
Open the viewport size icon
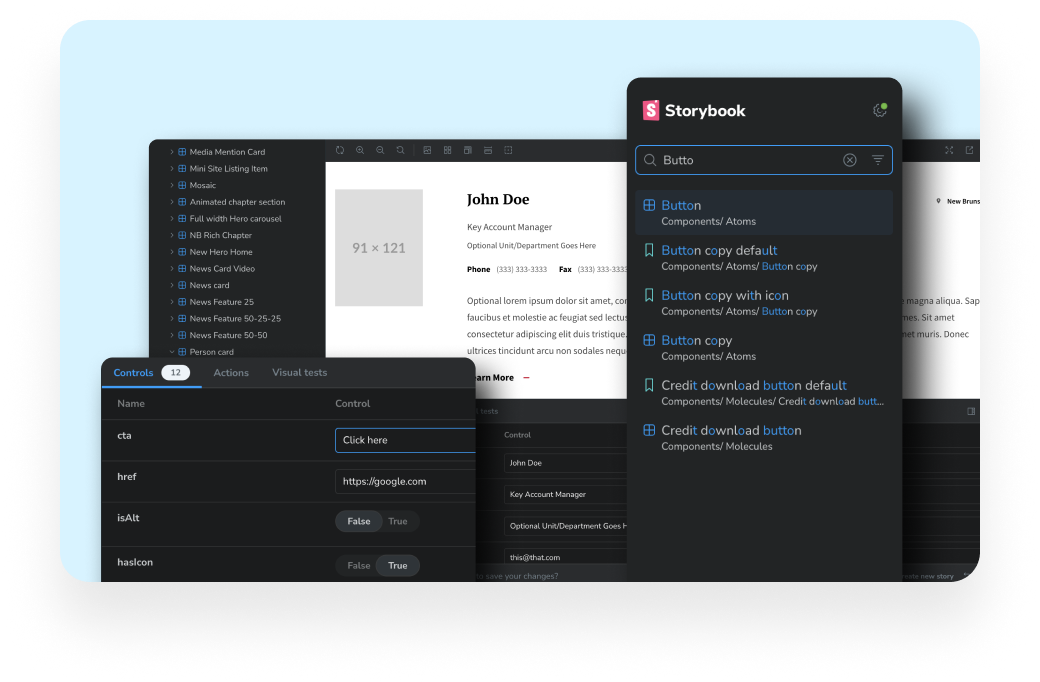(x=468, y=150)
